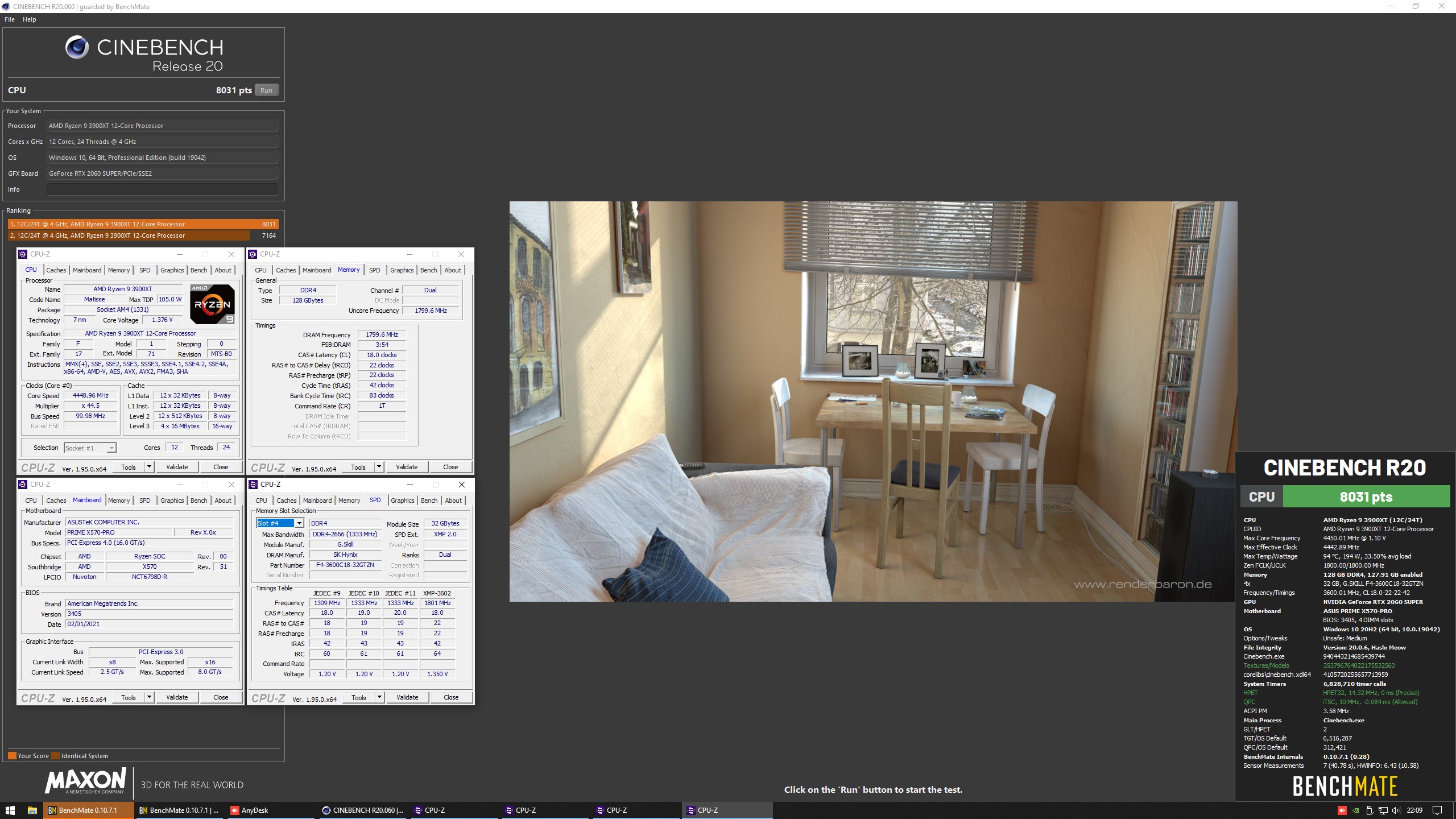Viewport: 1456px width, 819px height.
Task: Click the Processor name field in Cinebench
Action: click(x=162, y=126)
